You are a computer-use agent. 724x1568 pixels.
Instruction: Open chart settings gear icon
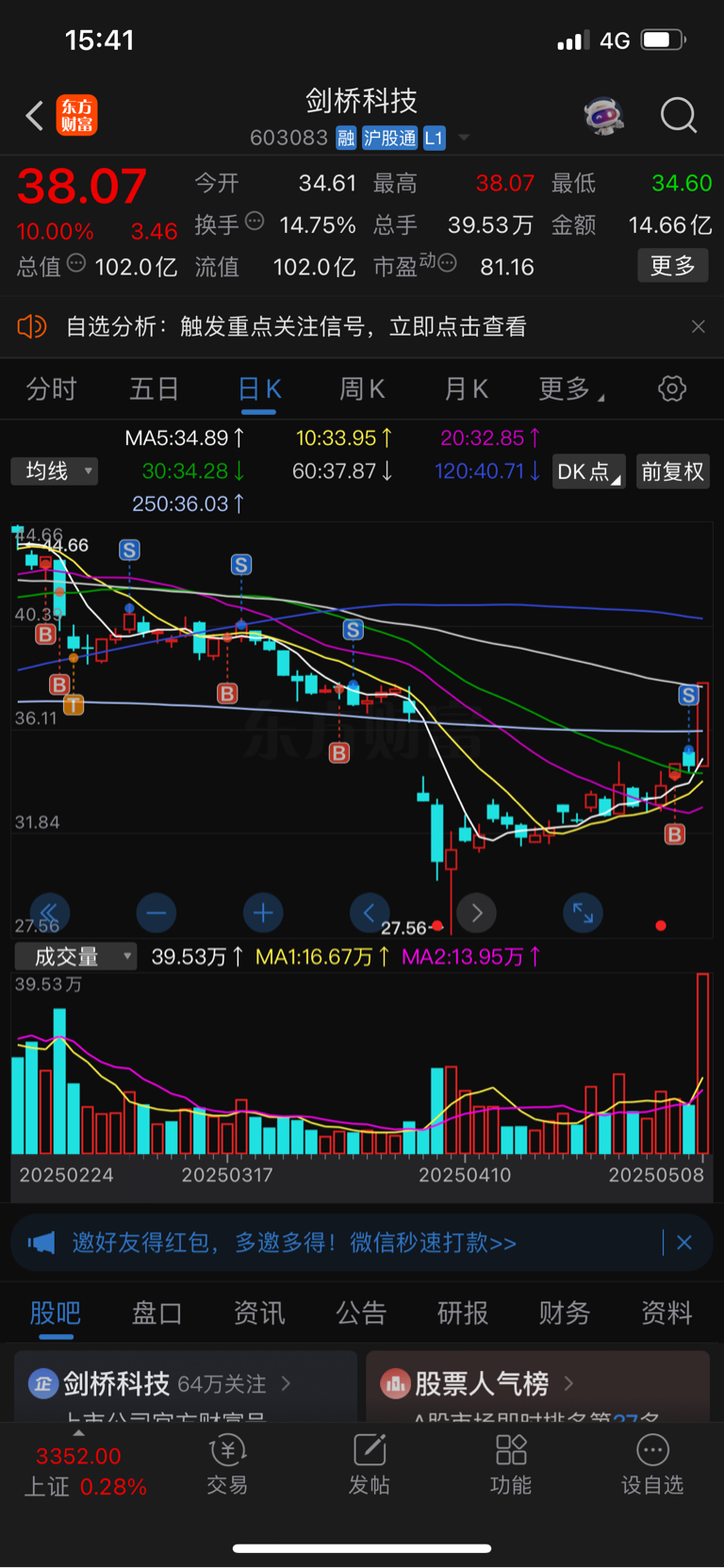pyautogui.click(x=672, y=388)
